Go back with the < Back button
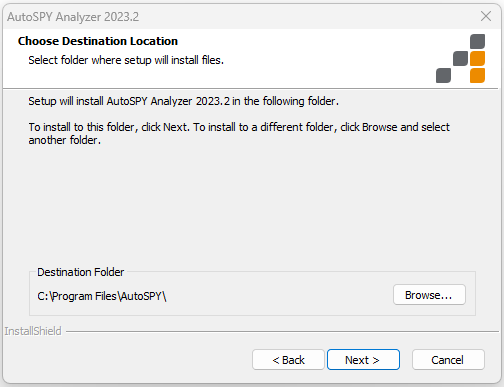Screen dimensions: 504x387 point(288,360)
